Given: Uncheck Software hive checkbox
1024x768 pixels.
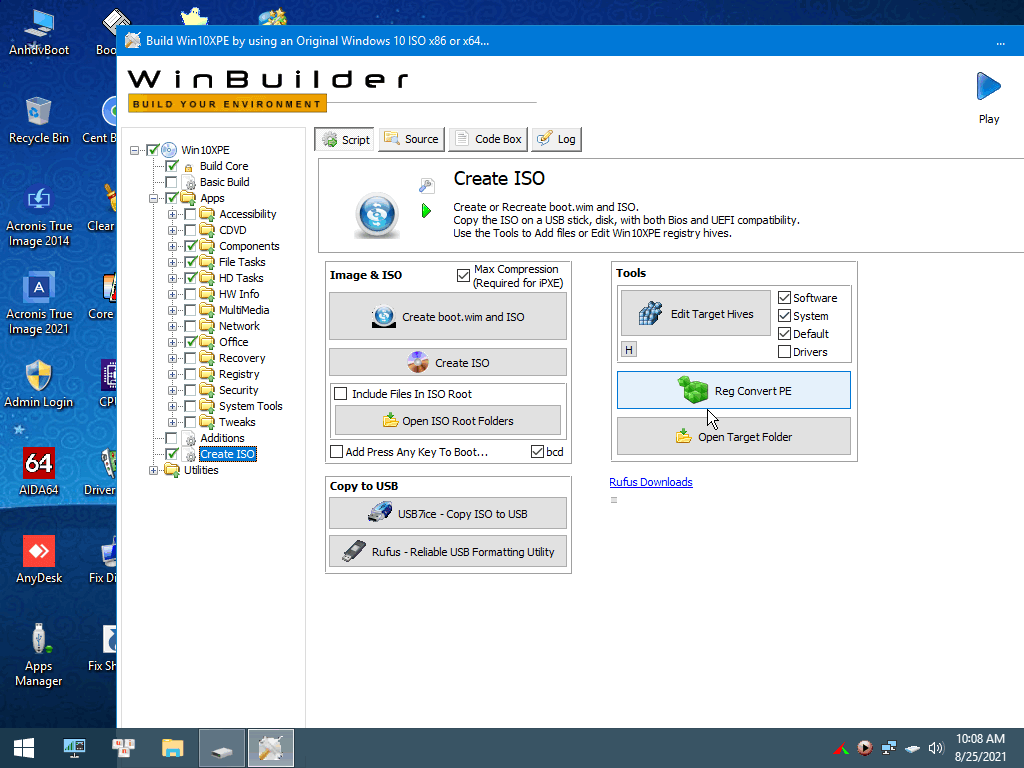Looking at the screenshot, I should coord(784,298).
